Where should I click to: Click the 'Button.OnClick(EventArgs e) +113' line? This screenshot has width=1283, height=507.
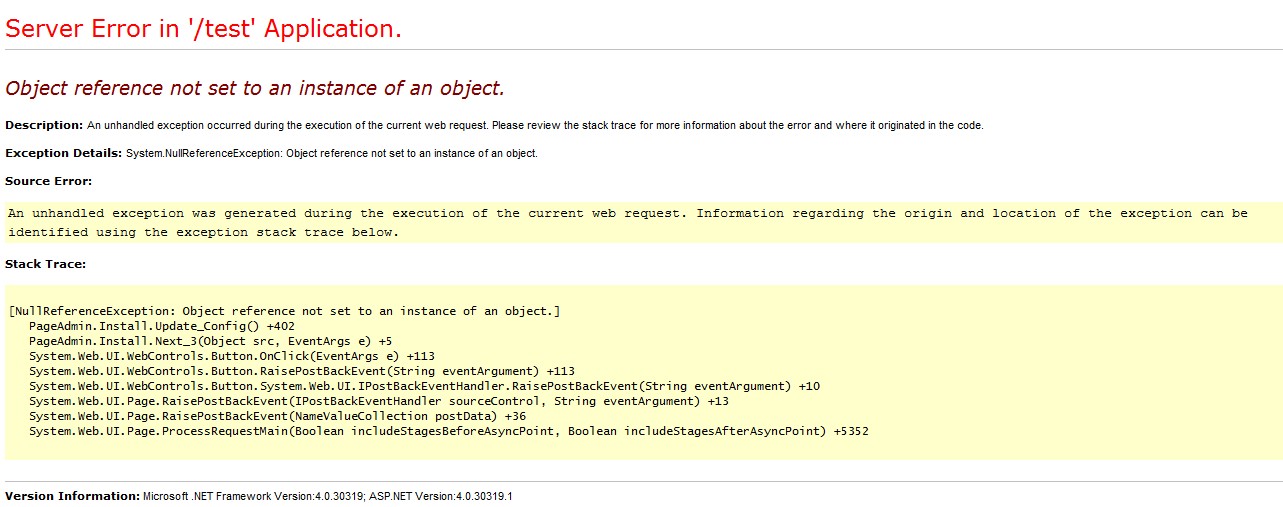coord(231,356)
